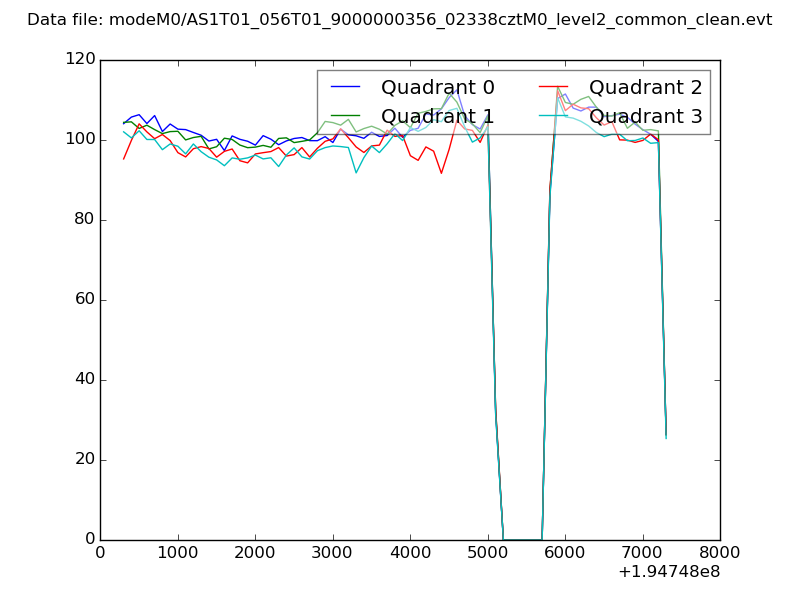Viewport: 800px width, 600px height.
Task: Click the Data file title text
Action: 399,20
